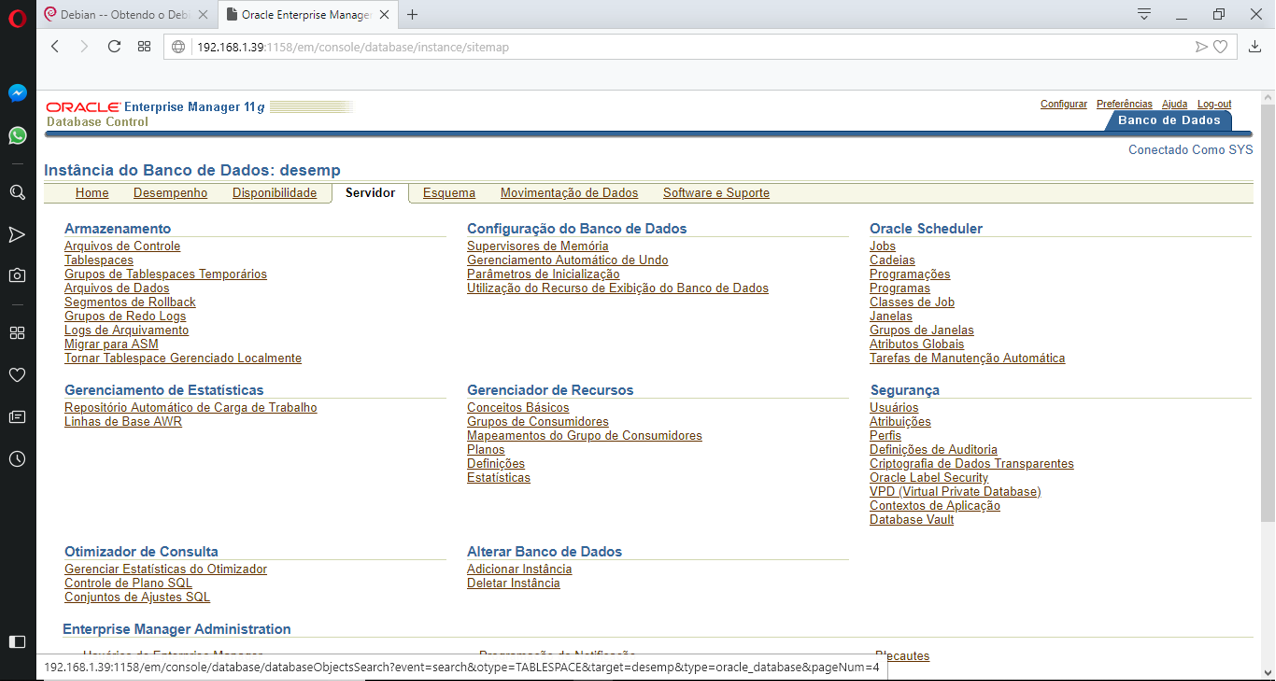The height and width of the screenshot is (681, 1276).
Task: Switch to the Disponibilidade tab
Action: tap(274, 193)
